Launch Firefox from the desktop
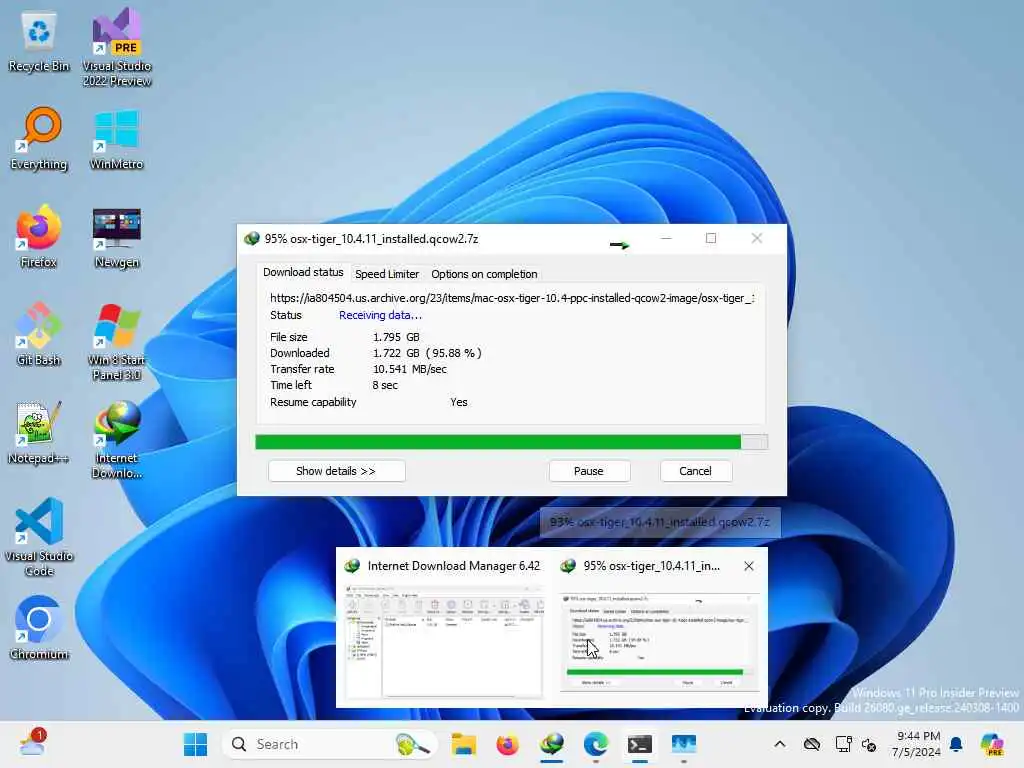Viewport: 1024px width, 768px height. point(39,236)
